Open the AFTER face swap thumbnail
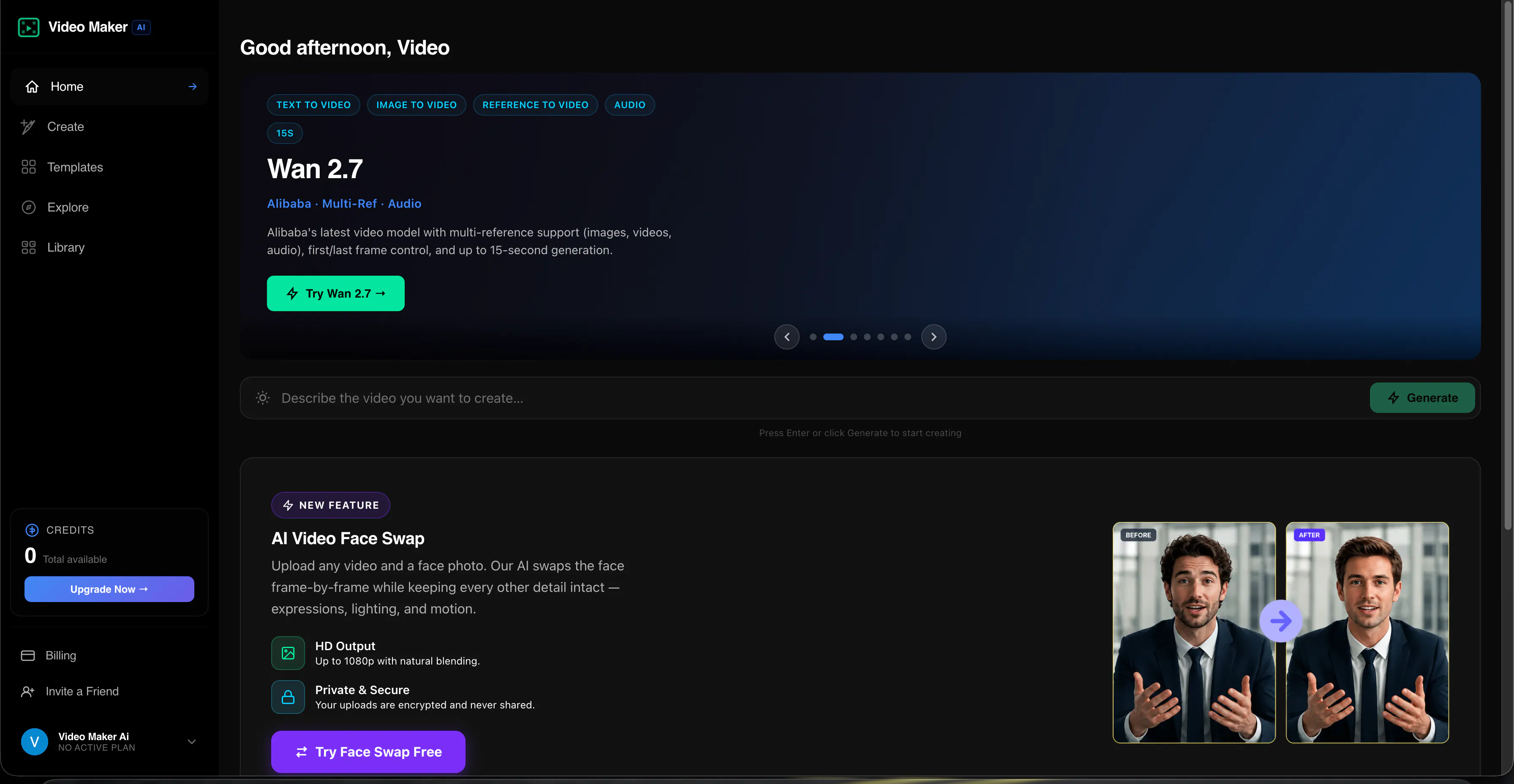This screenshot has width=1514, height=784. [x=1367, y=632]
